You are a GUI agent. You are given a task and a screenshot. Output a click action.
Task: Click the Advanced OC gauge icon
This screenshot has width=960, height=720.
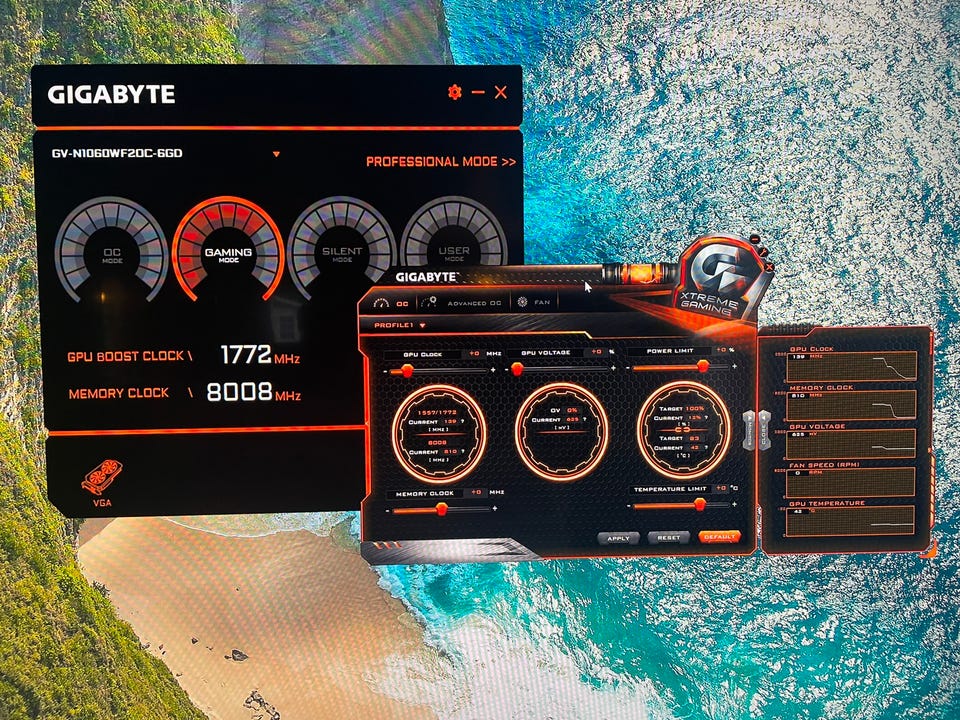pos(429,302)
